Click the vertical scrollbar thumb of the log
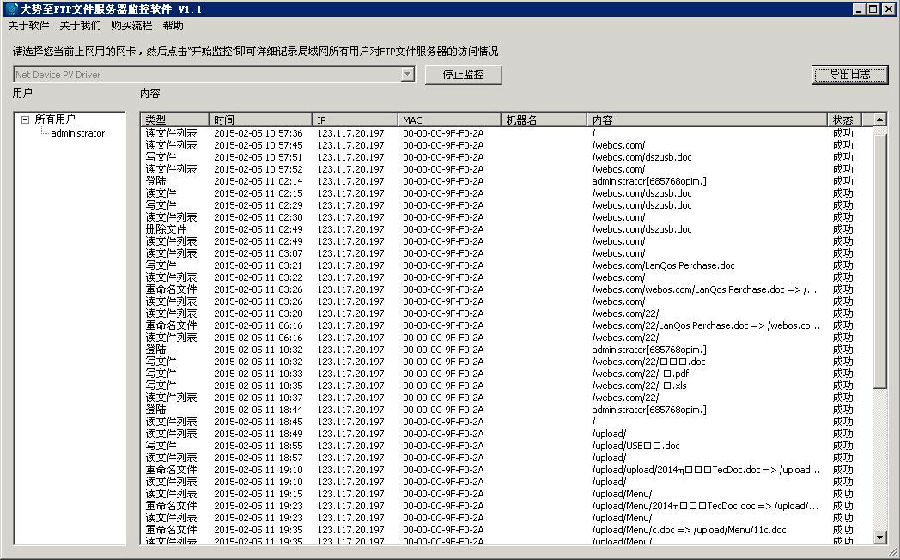The image size is (900, 560). coord(880,260)
